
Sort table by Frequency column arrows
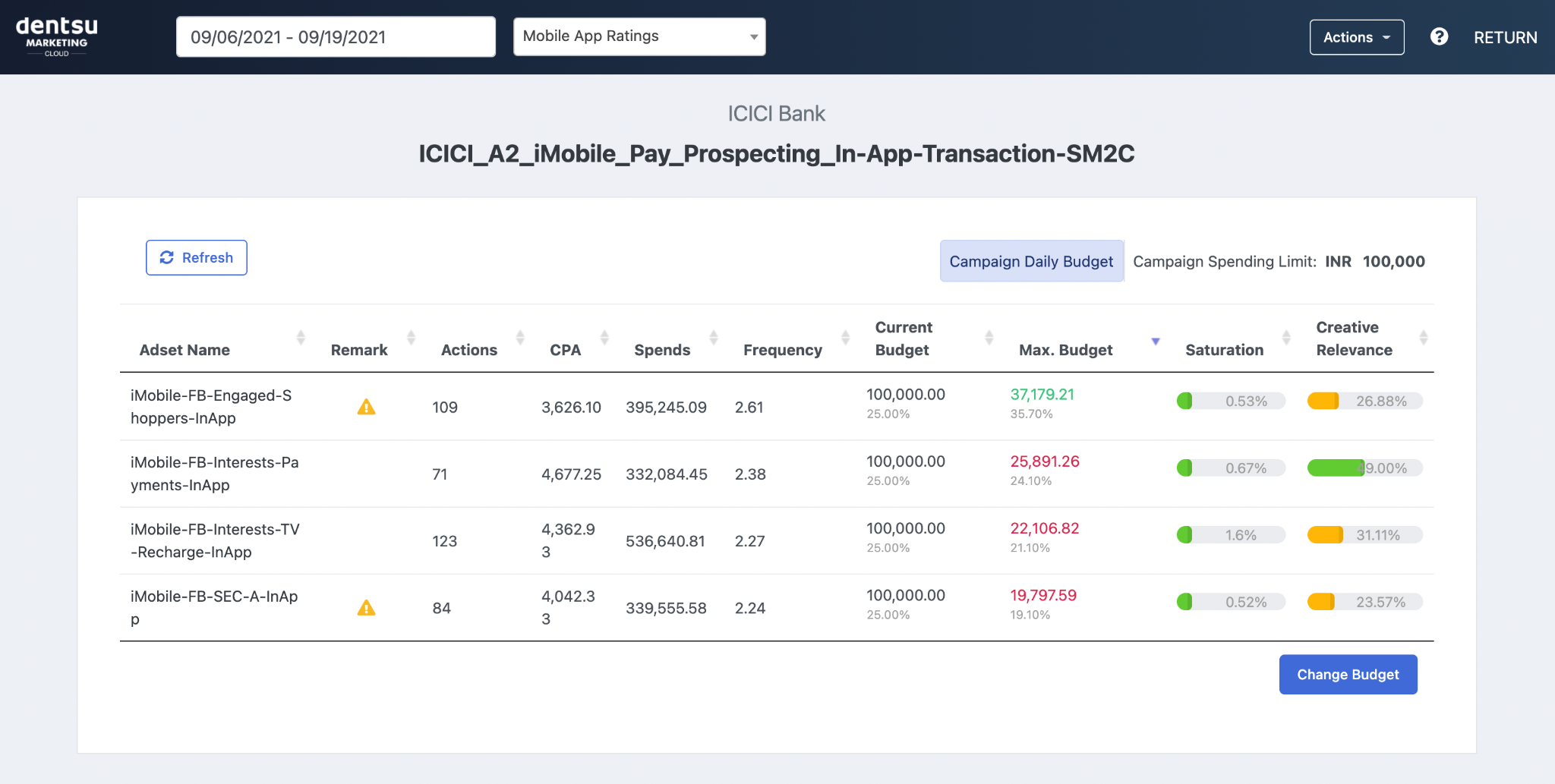tap(845, 338)
